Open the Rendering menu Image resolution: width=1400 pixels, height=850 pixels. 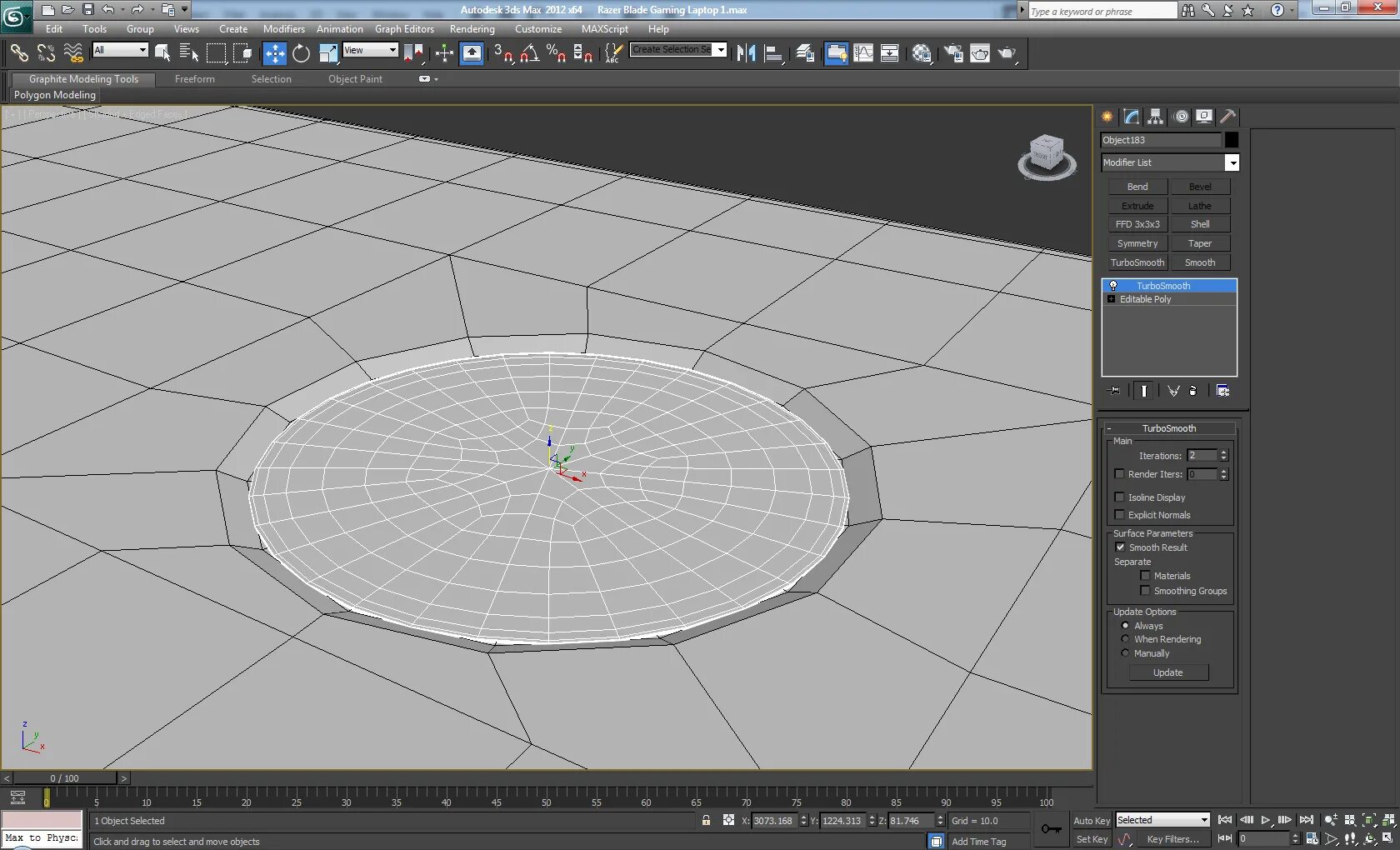point(472,29)
